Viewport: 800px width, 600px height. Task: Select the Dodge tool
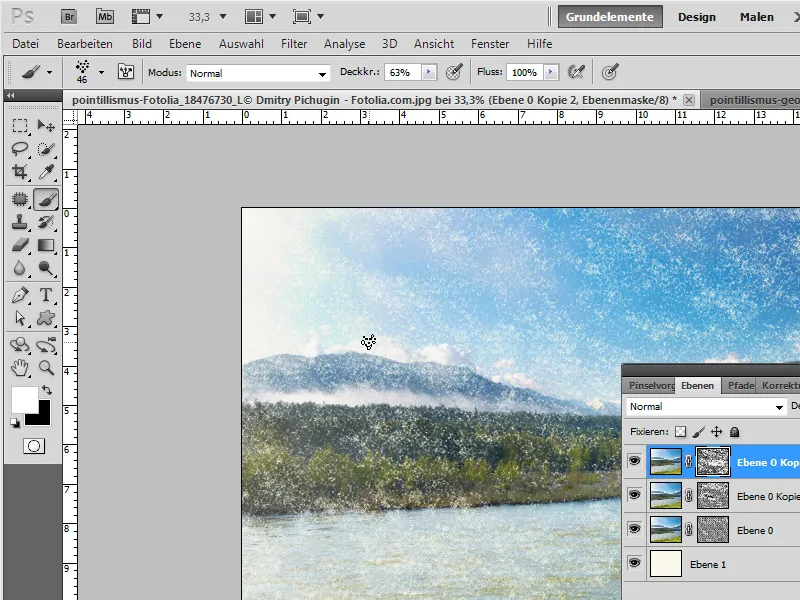pos(46,268)
